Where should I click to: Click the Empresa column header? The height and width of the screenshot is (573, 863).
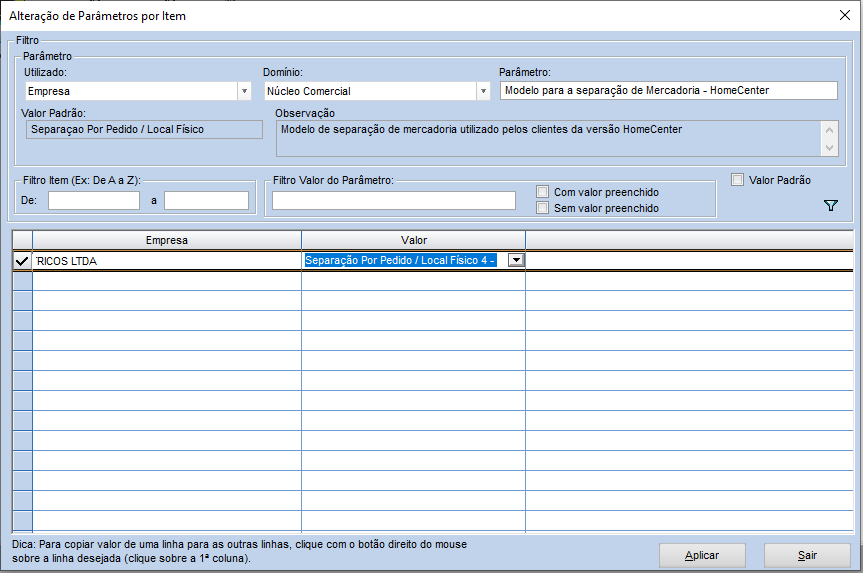click(167, 240)
